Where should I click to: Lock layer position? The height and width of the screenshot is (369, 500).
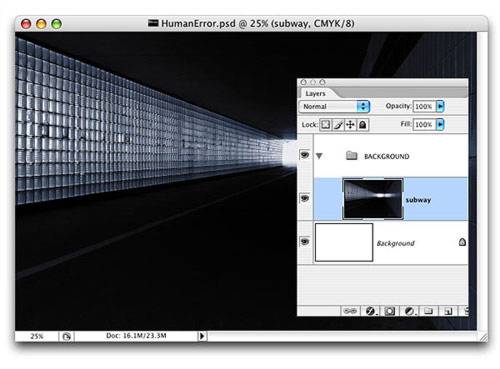(350, 125)
